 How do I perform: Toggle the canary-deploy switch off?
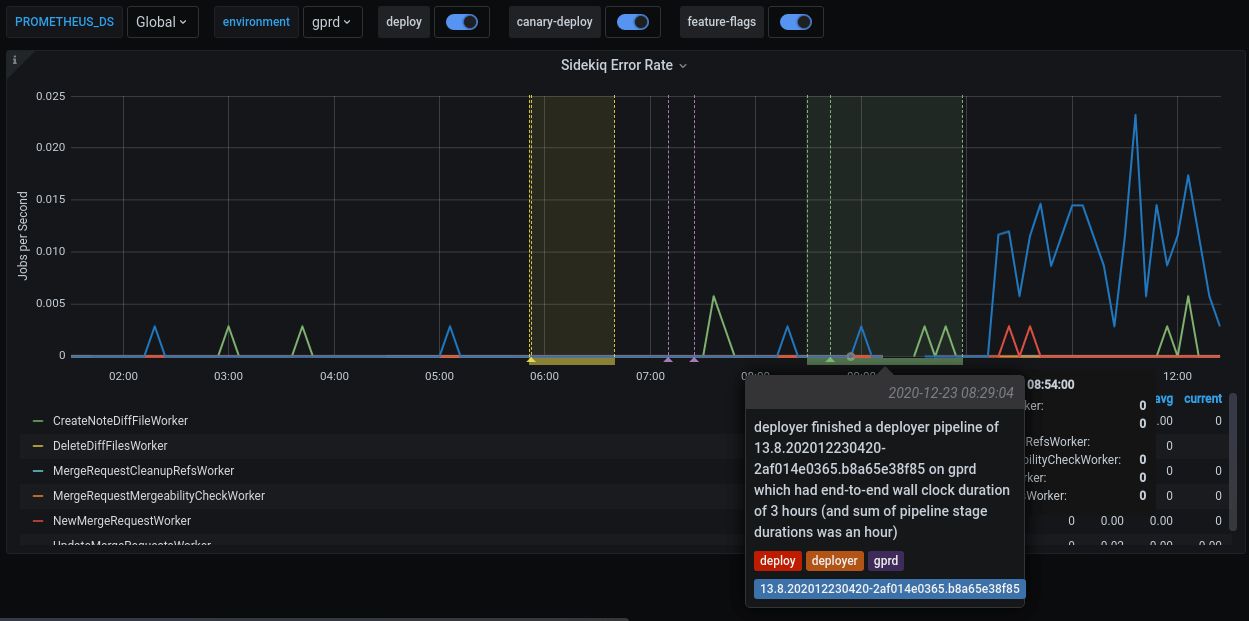tap(633, 21)
